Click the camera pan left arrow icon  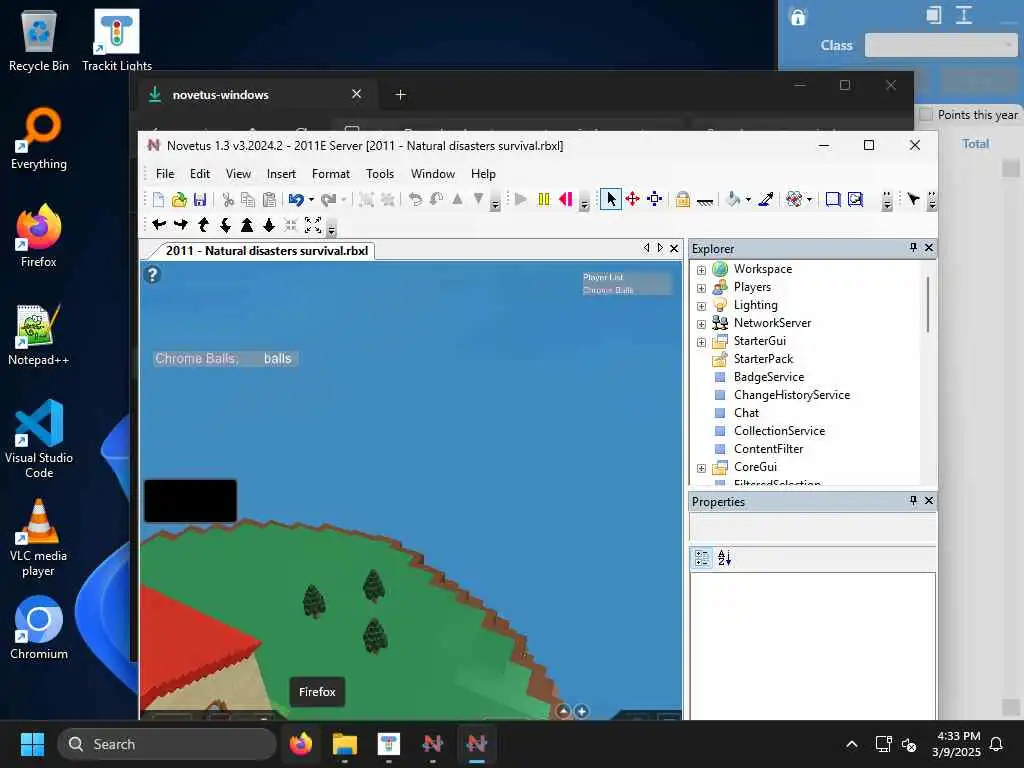click(x=159, y=225)
